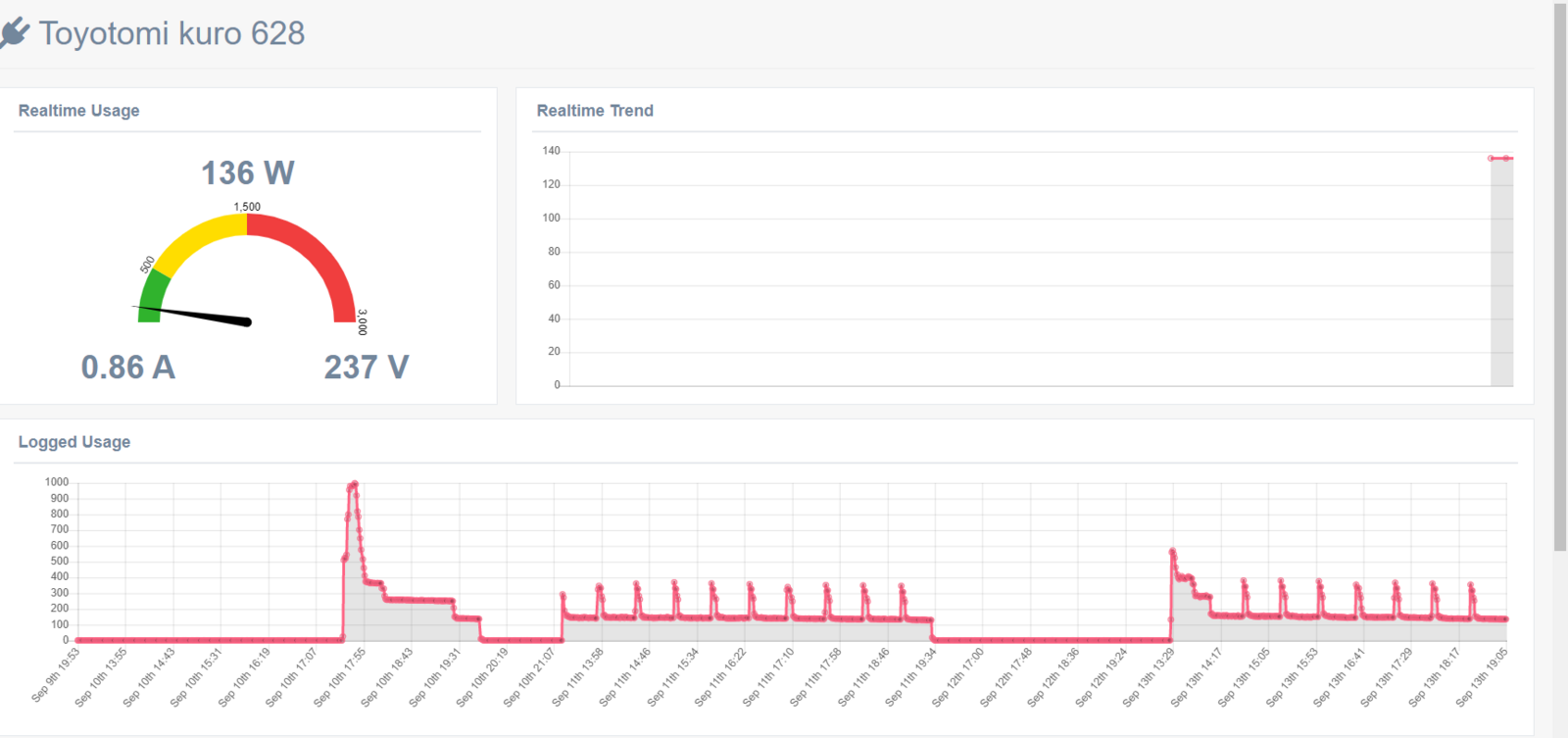Click the Toyotomi kuro 628 page title
Viewport: 1568px width, 738px height.
pos(171,33)
